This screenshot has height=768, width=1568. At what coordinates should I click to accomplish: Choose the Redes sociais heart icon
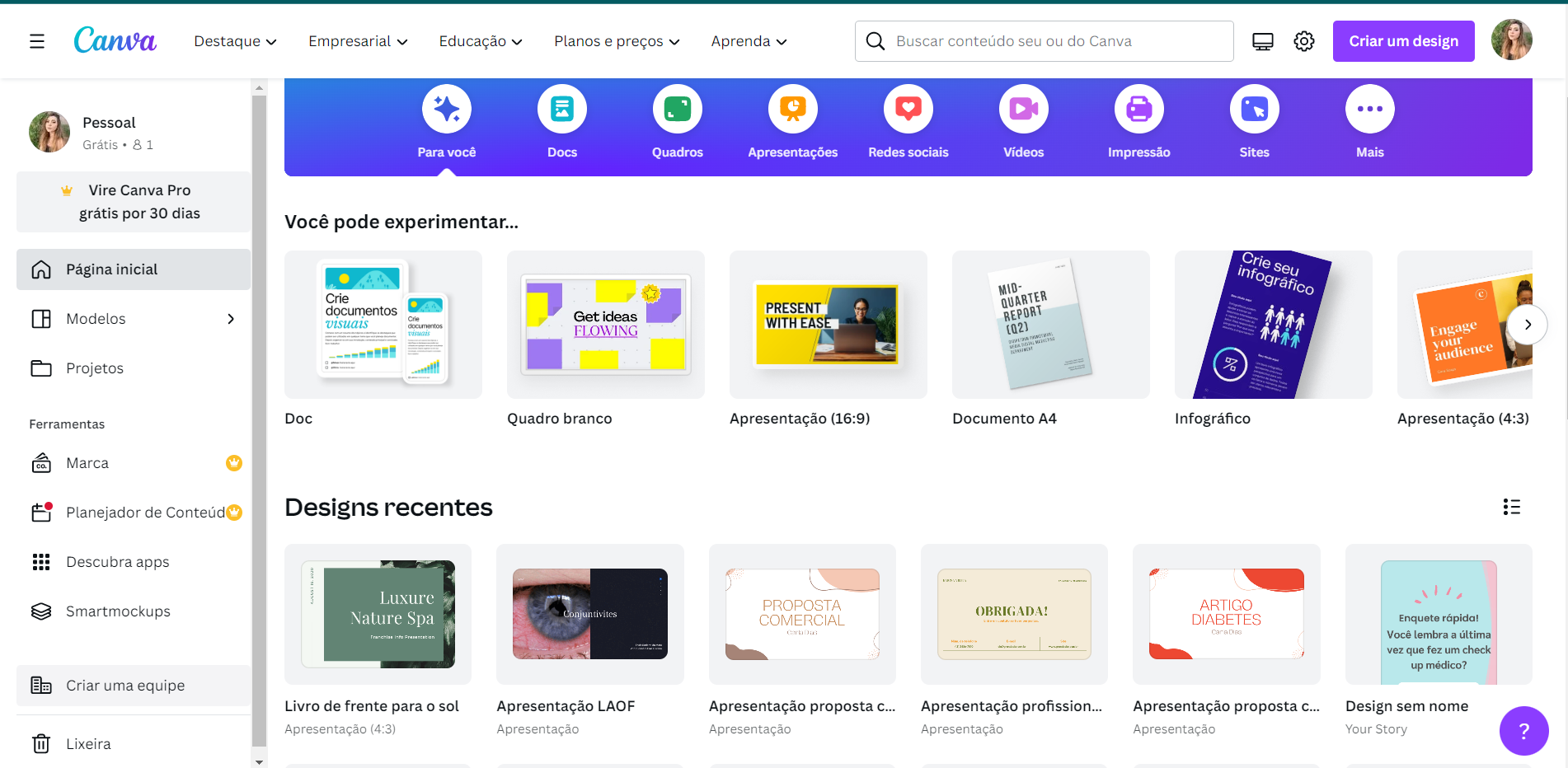[908, 109]
